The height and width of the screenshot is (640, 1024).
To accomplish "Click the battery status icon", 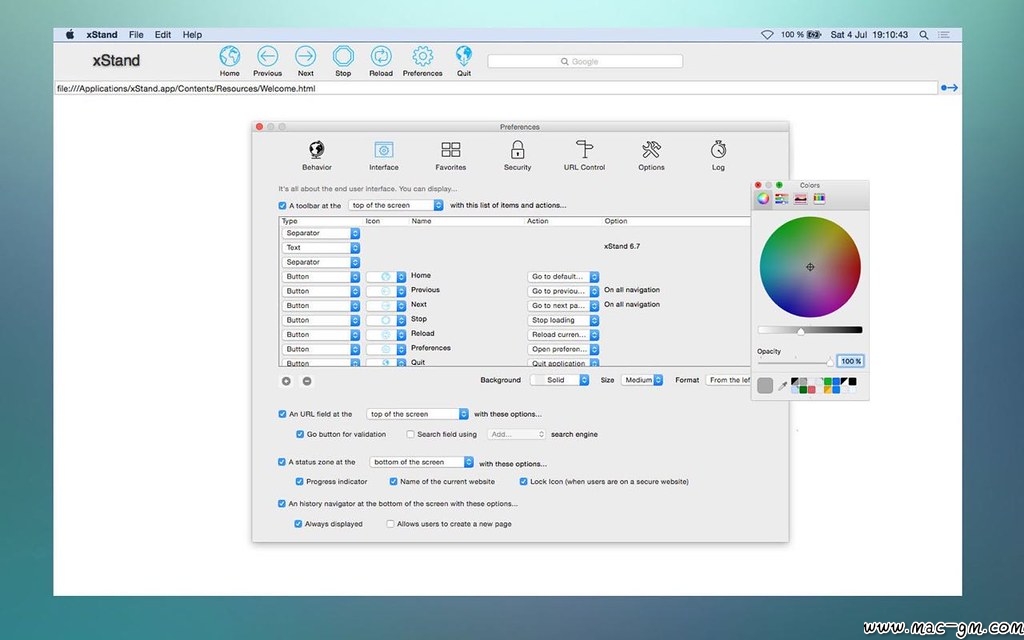I will [814, 35].
